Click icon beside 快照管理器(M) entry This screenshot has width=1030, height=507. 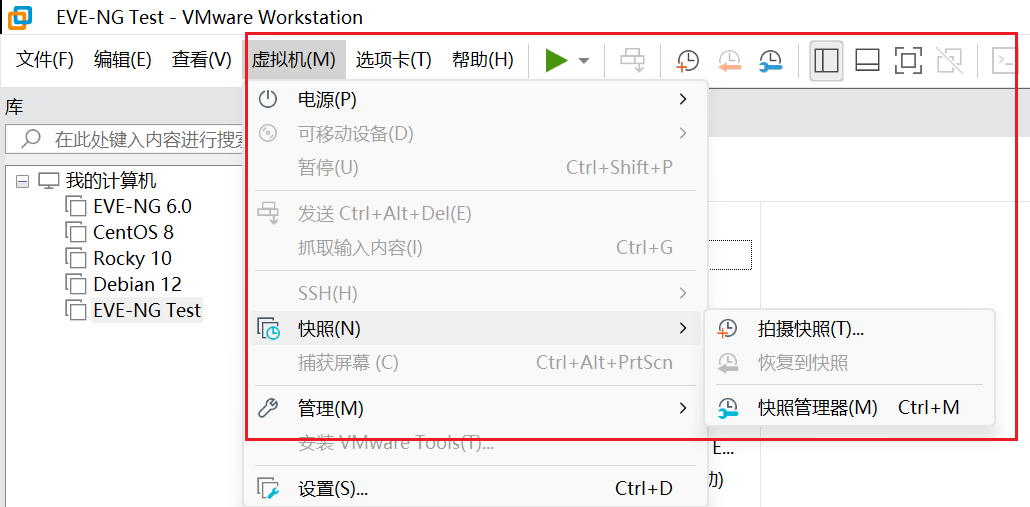[727, 408]
